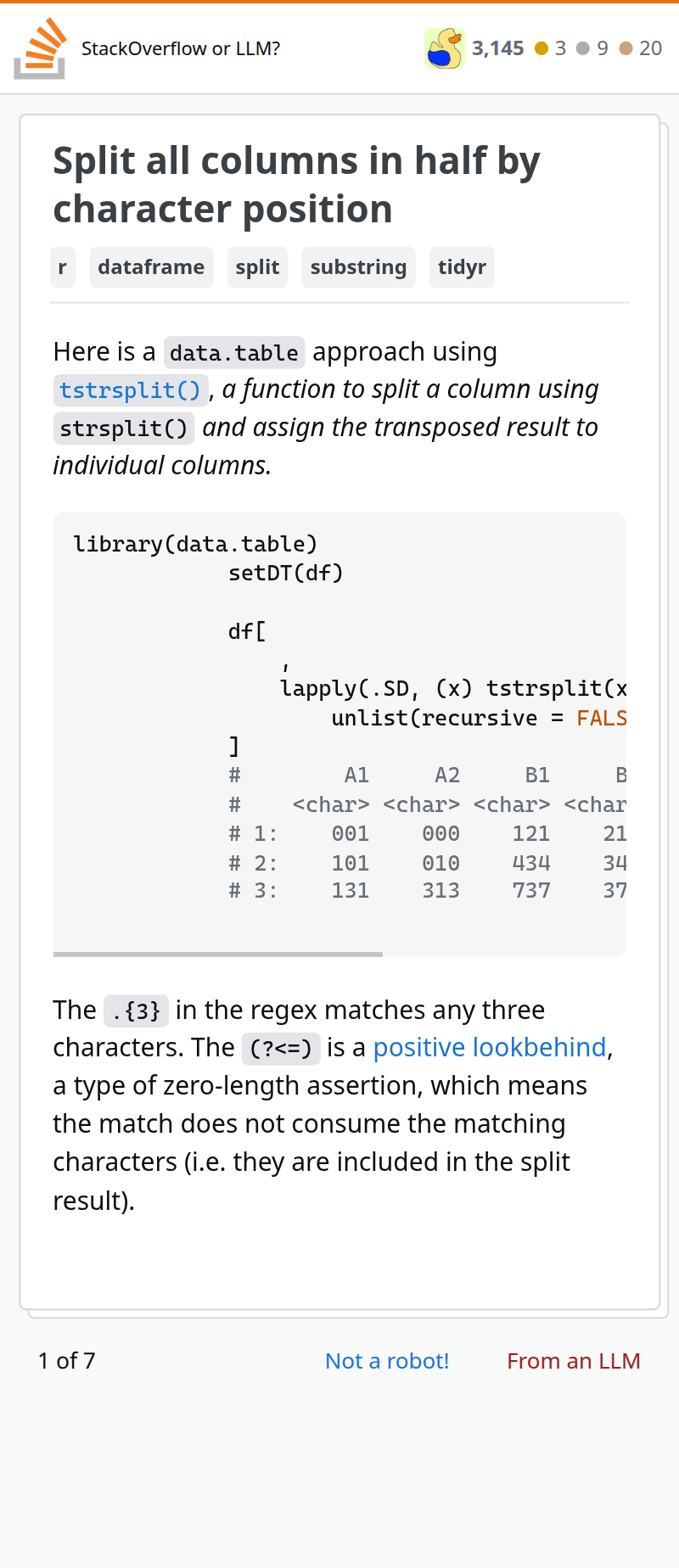Open the "positive lookbehind" link
The height and width of the screenshot is (1568, 679).
[x=490, y=1048]
